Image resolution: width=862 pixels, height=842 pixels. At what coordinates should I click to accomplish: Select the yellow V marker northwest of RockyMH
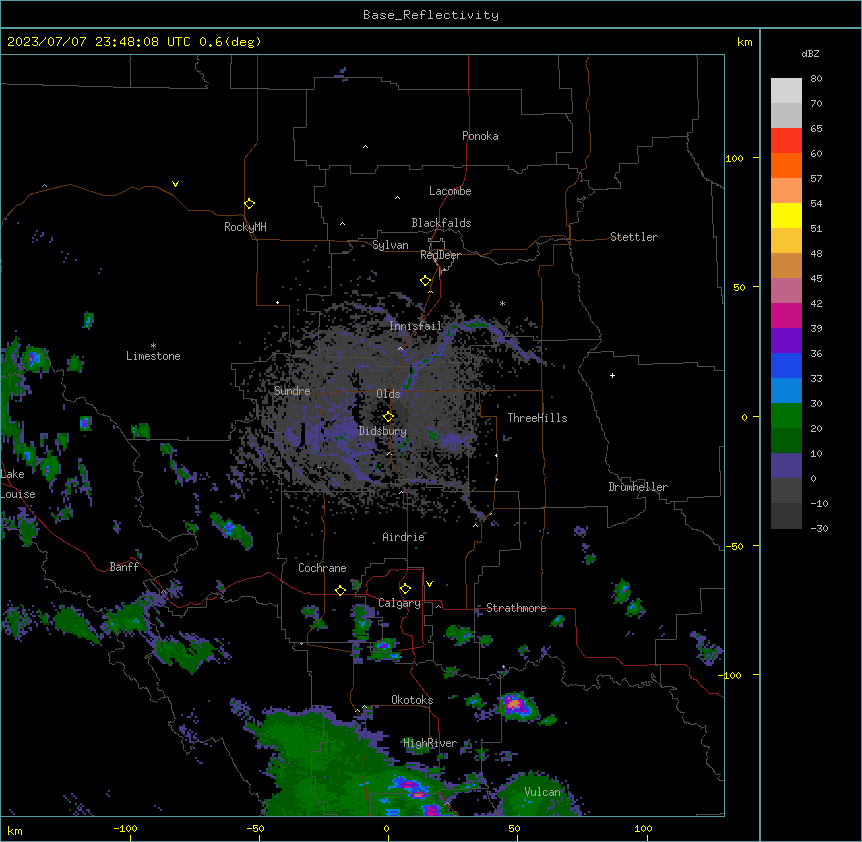coord(175,184)
